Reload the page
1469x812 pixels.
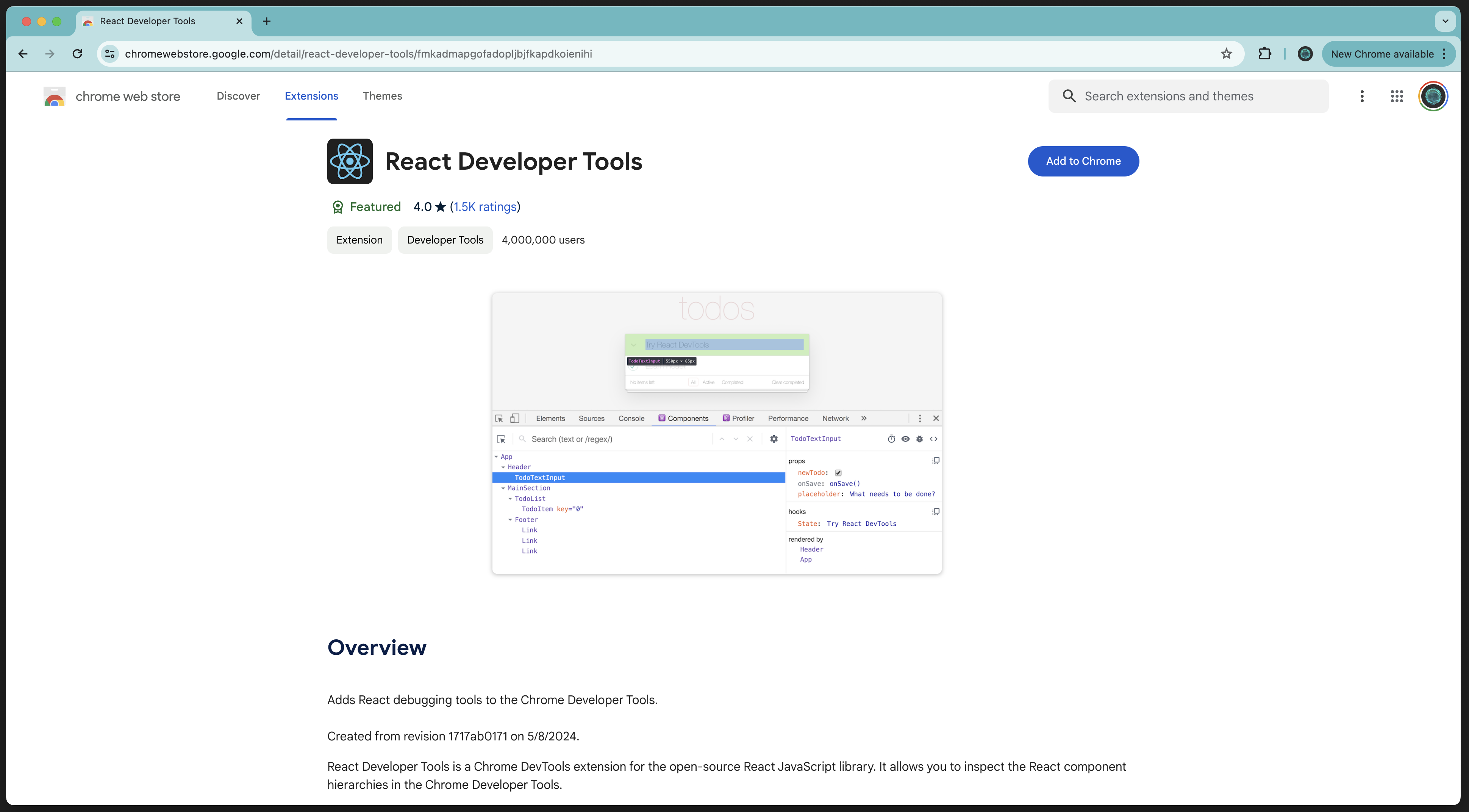(78, 54)
